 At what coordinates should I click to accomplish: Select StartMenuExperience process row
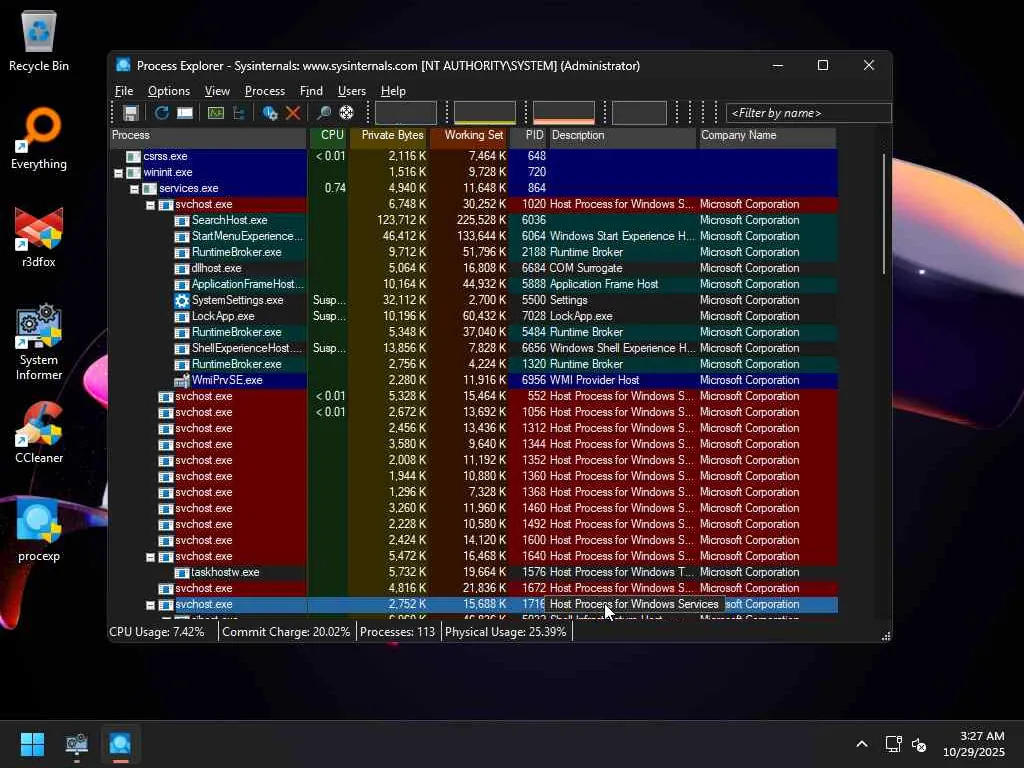coord(473,236)
